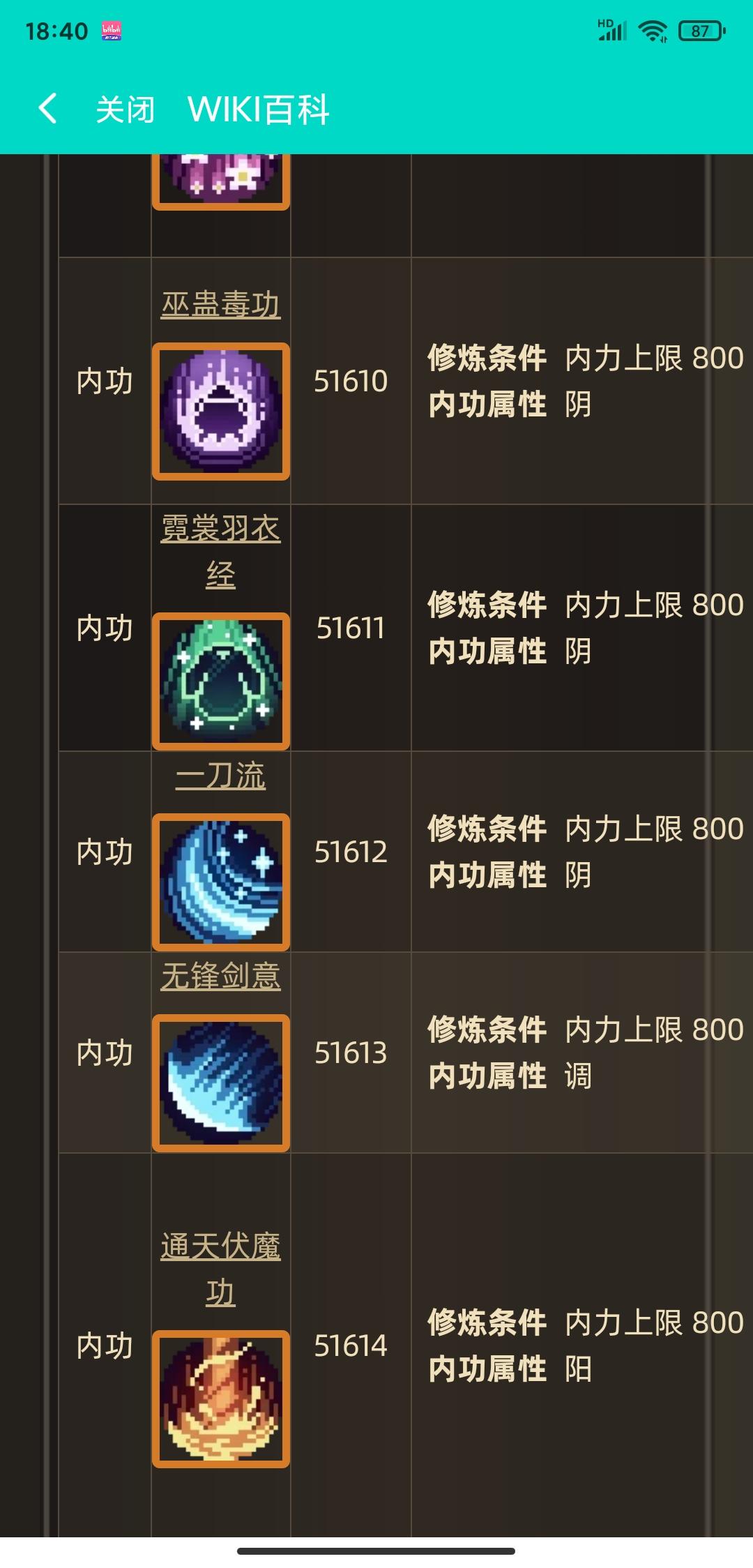This screenshot has width=753, height=1568.
Task: Tap the green 霓裳羽衣经 skill icon
Action: 221,681
